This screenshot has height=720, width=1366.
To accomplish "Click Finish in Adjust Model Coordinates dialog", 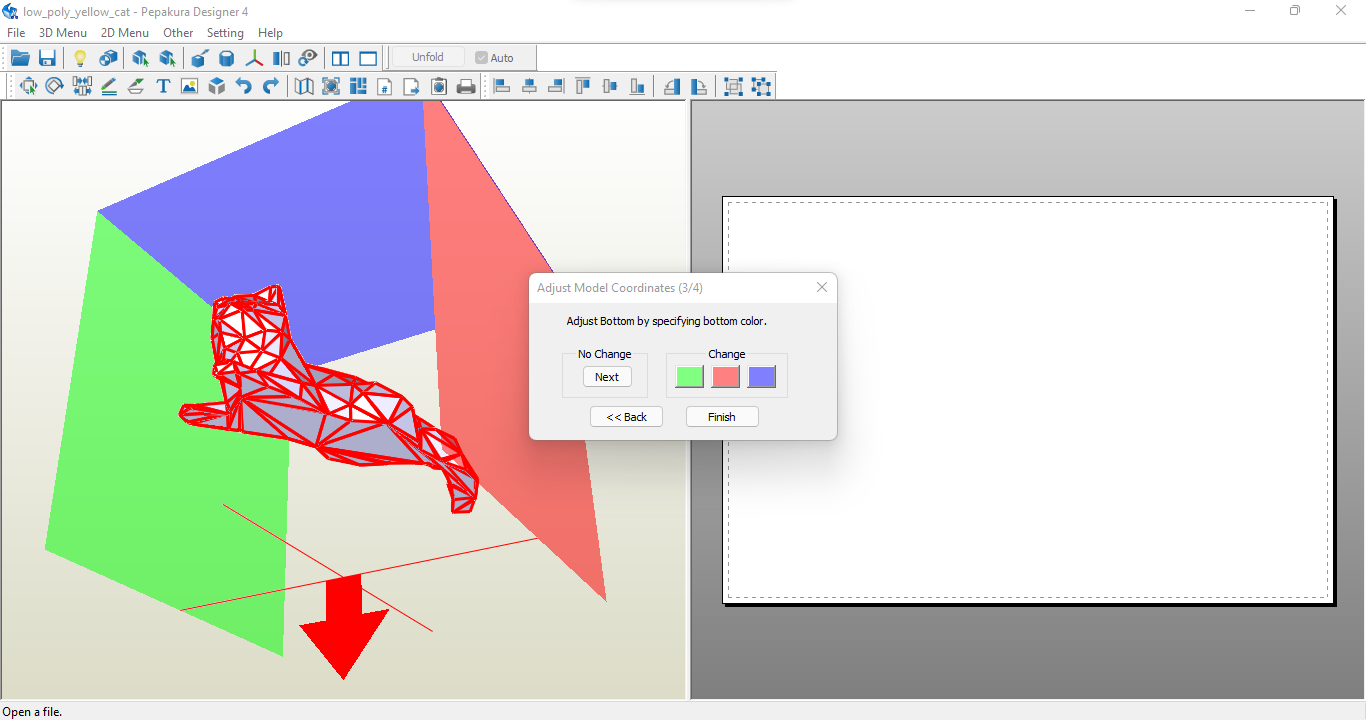I will tap(722, 417).
